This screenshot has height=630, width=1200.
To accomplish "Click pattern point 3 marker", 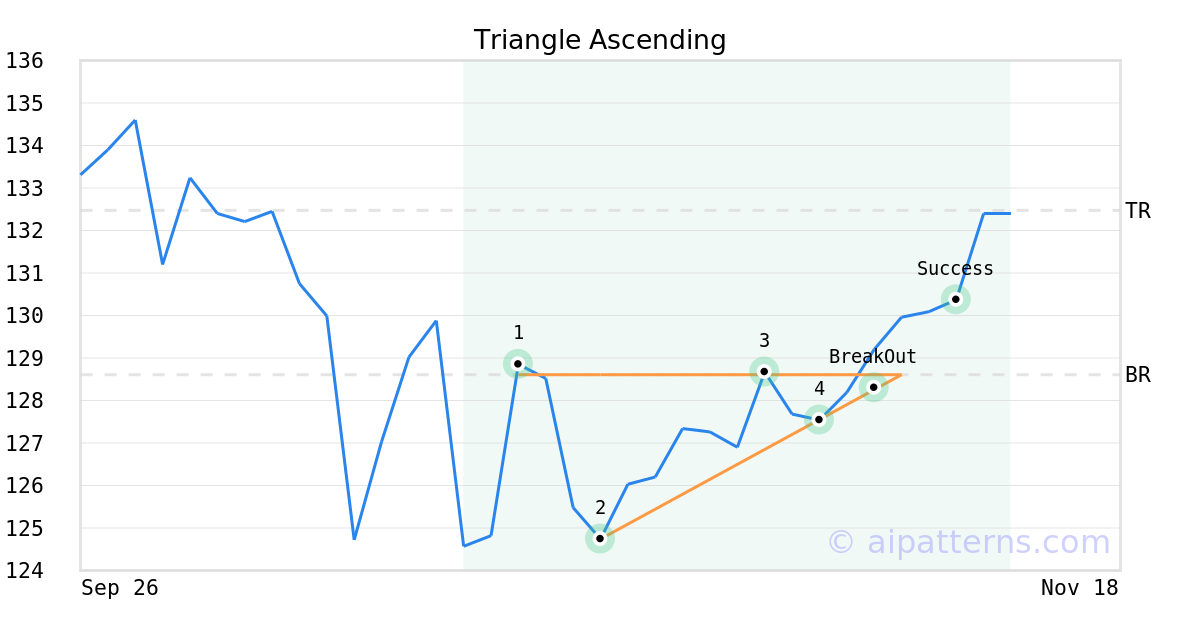I will pyautogui.click(x=764, y=371).
